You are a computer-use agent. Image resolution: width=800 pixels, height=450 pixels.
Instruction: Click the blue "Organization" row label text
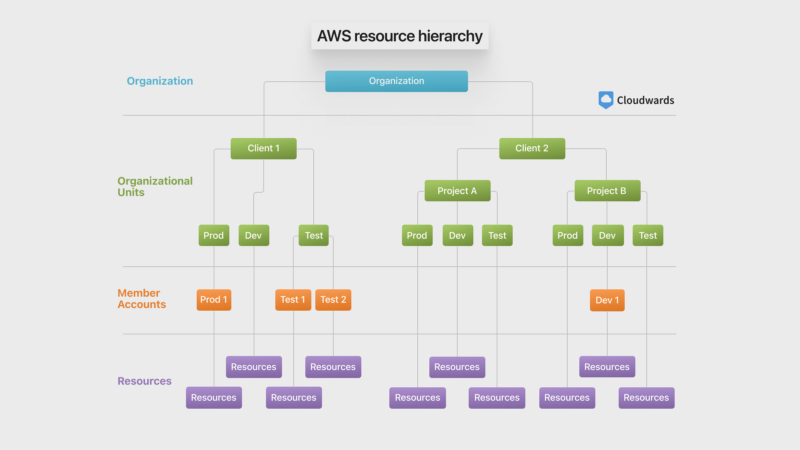tap(160, 81)
